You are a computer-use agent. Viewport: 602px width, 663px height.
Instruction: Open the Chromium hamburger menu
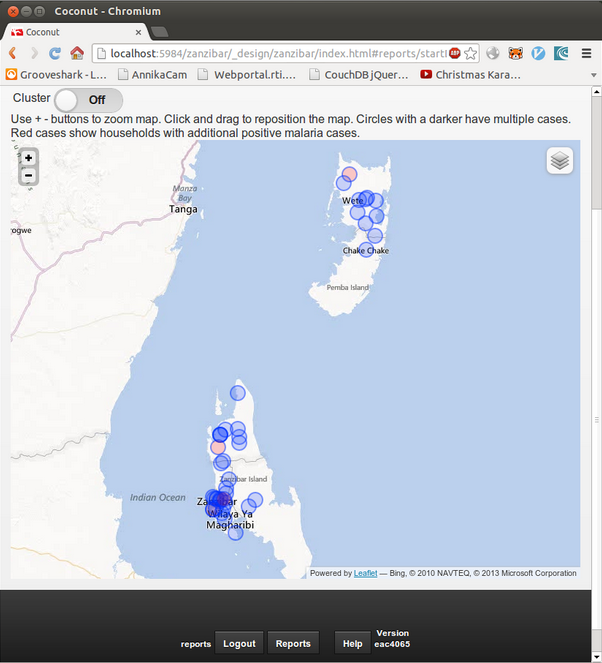(586, 53)
